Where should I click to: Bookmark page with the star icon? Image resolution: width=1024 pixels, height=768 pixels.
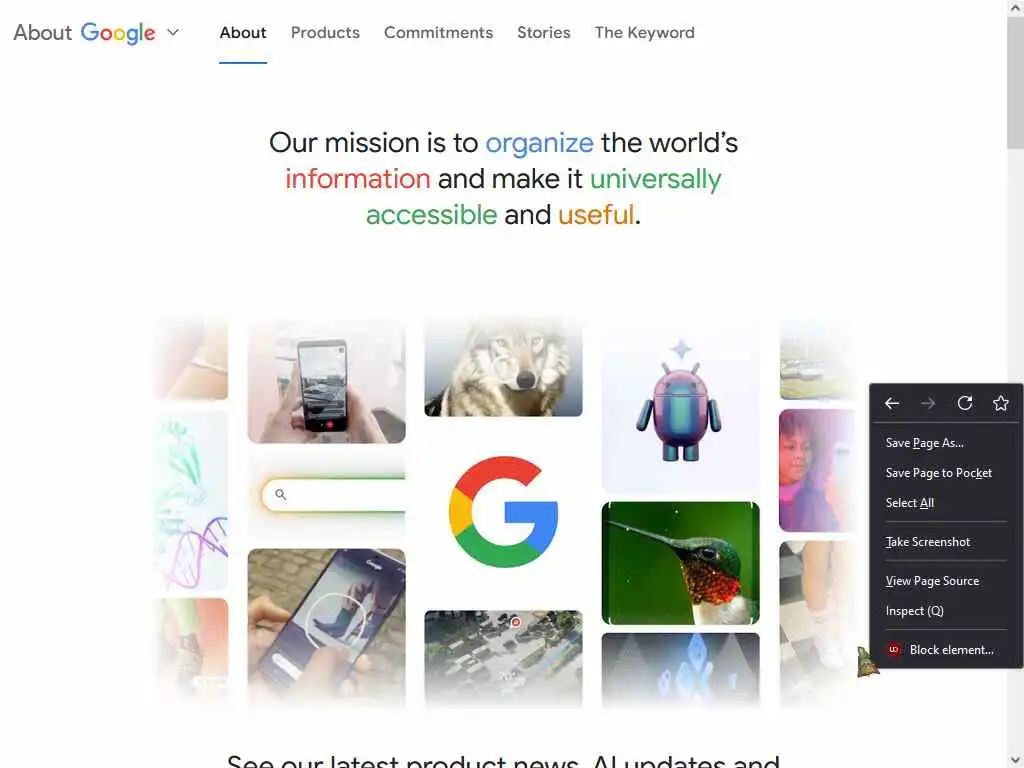tap(1000, 404)
